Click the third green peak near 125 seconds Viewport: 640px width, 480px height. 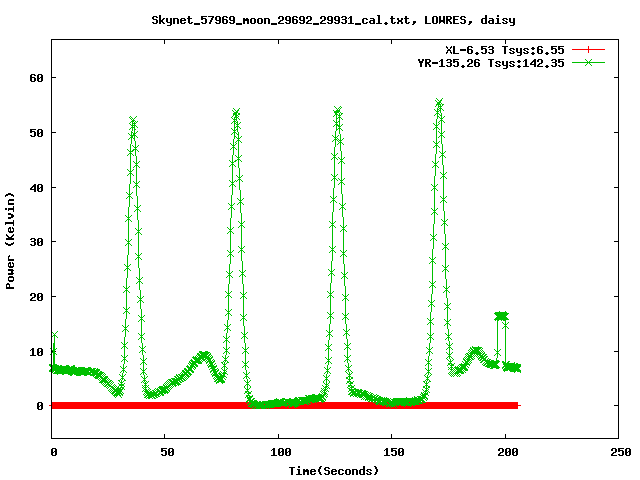tap(338, 110)
